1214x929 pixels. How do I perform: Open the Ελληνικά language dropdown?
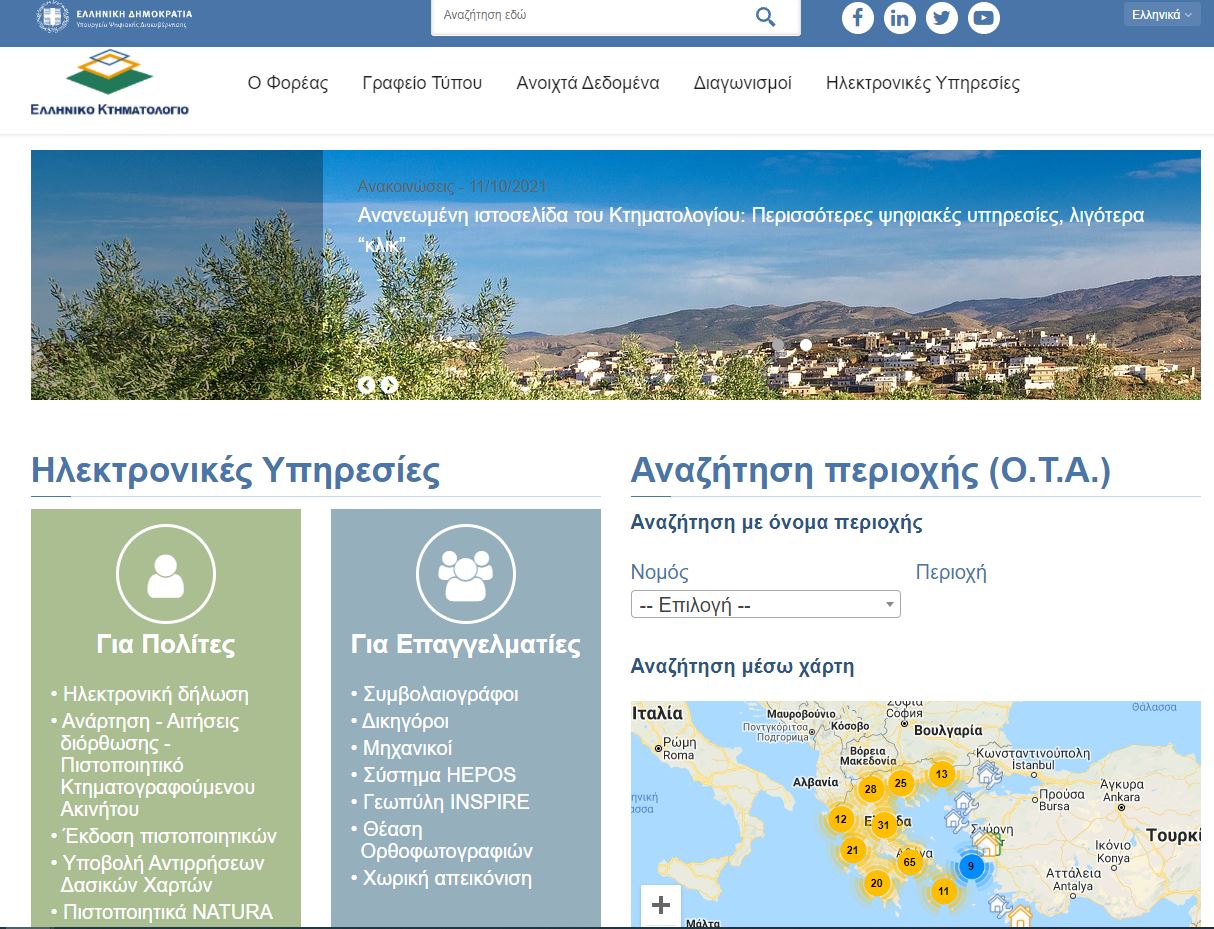[1160, 14]
